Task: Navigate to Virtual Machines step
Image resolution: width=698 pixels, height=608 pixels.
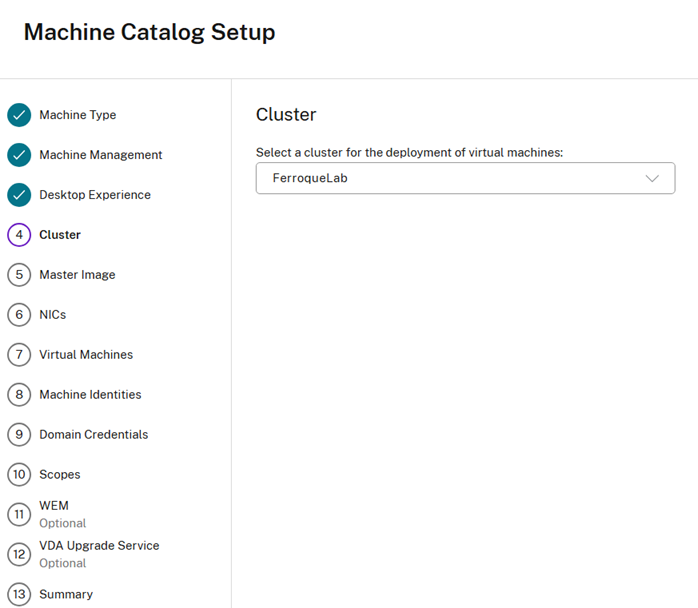Action: [86, 355]
